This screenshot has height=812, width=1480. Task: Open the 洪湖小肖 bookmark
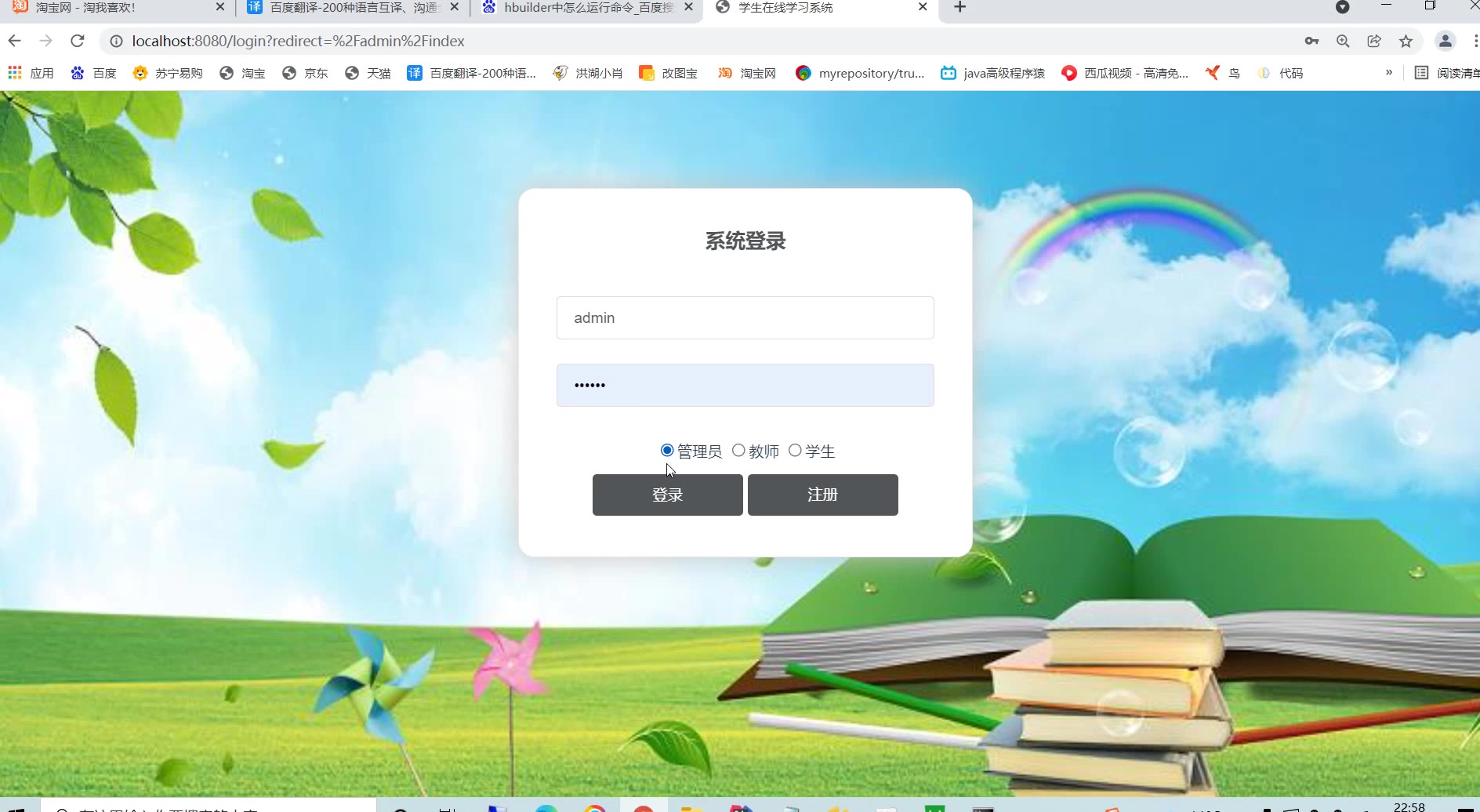pyautogui.click(x=588, y=73)
